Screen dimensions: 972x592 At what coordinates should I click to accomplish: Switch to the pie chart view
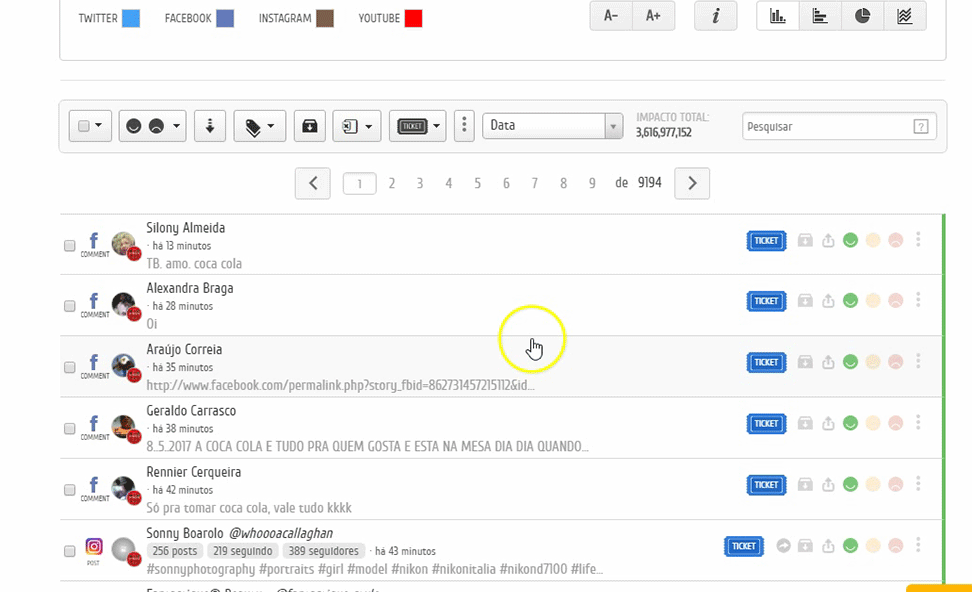coord(862,16)
